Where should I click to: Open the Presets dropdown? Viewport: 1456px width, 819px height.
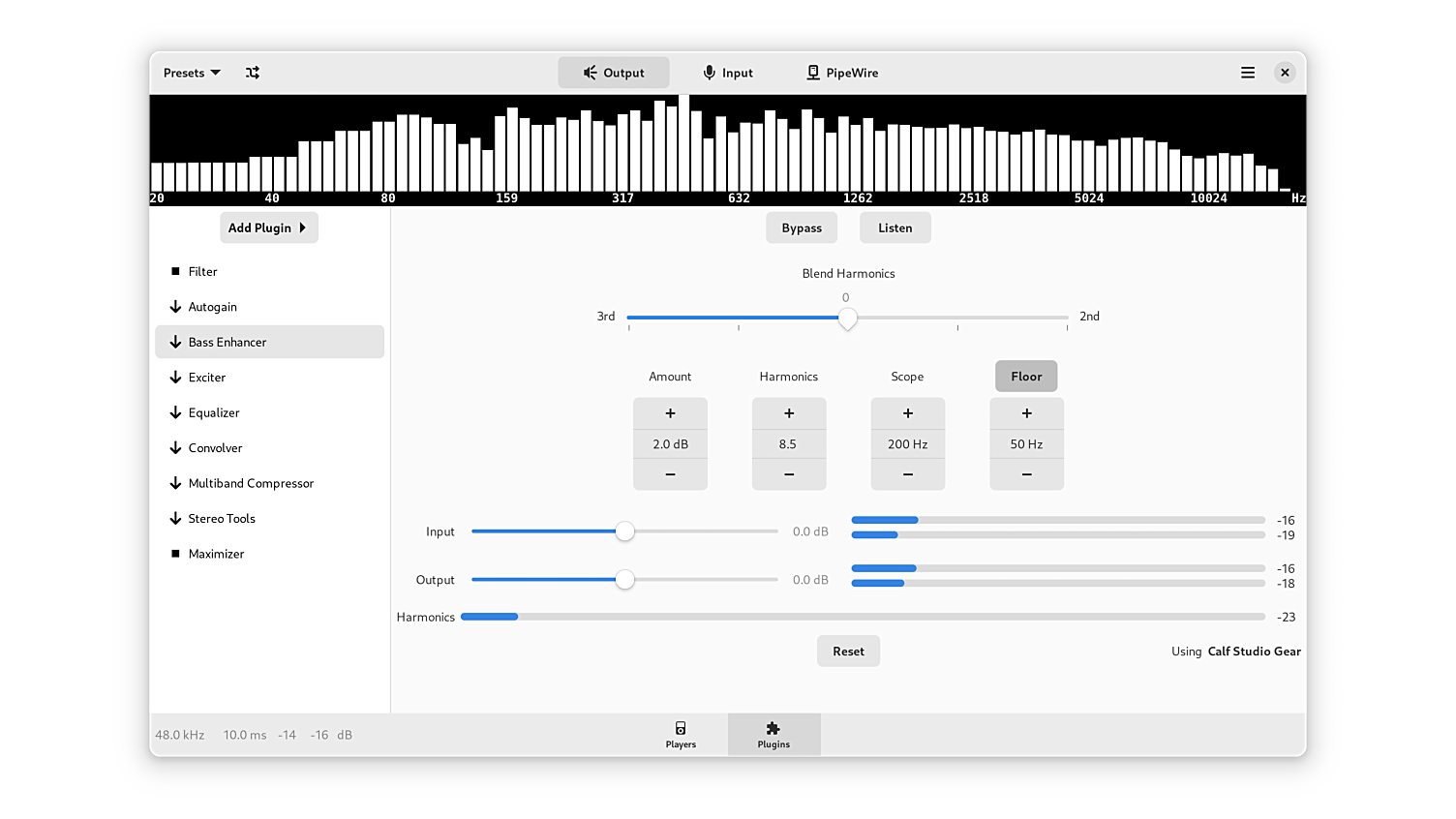[x=192, y=73]
